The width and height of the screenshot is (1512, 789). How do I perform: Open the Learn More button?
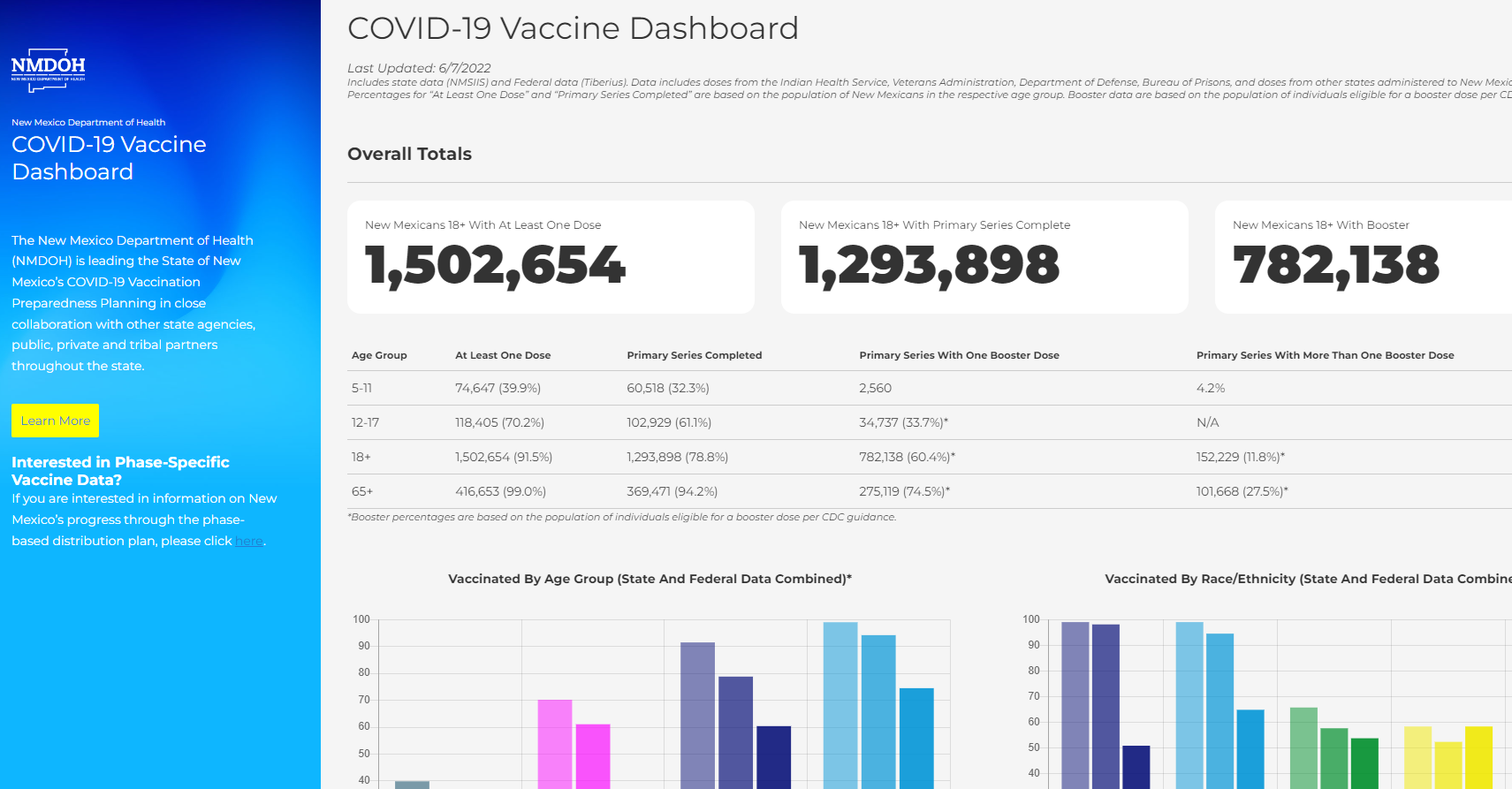pyautogui.click(x=55, y=421)
